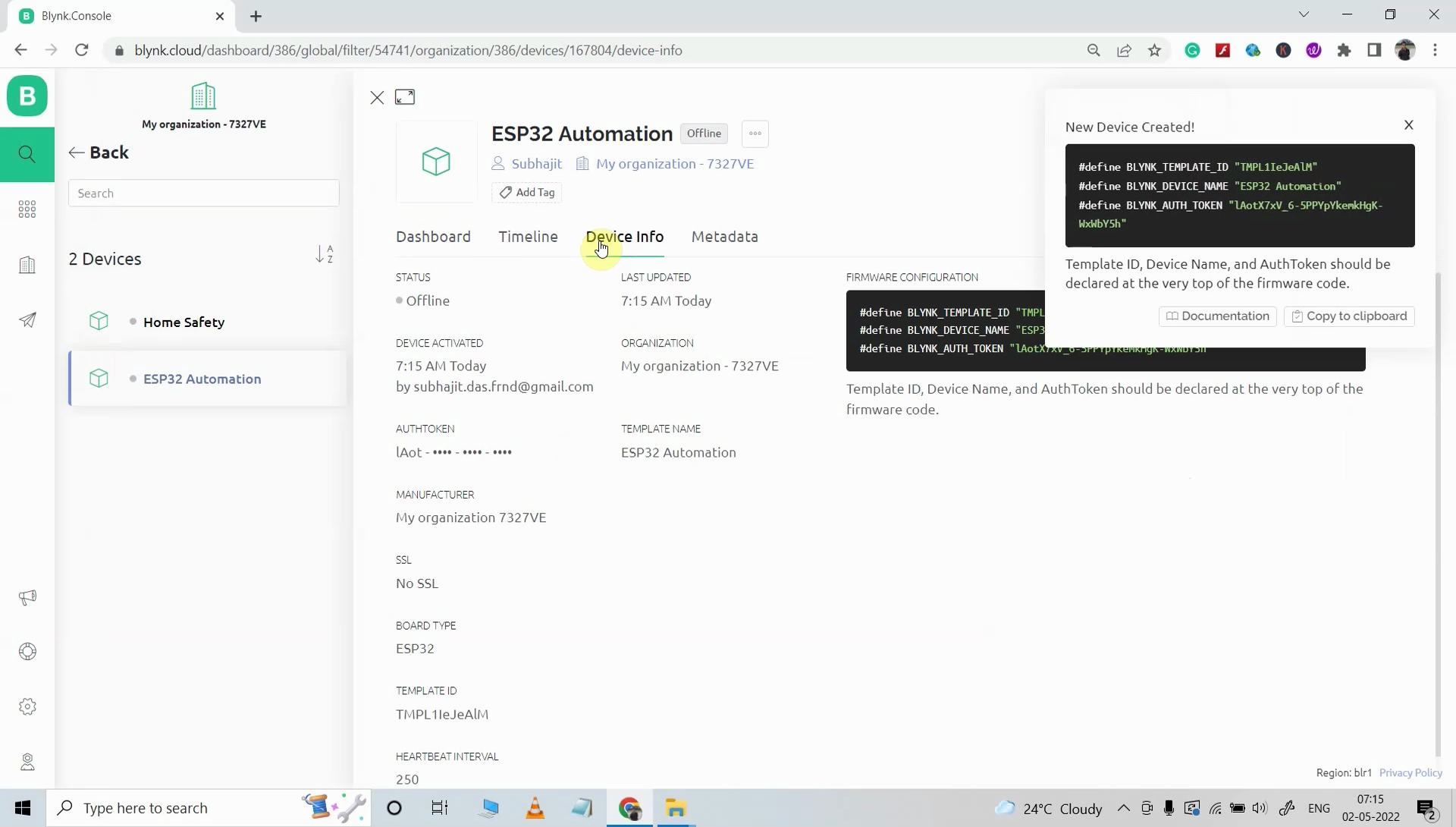Click inside the device Search field
This screenshot has height=827, width=1456.
(202, 193)
